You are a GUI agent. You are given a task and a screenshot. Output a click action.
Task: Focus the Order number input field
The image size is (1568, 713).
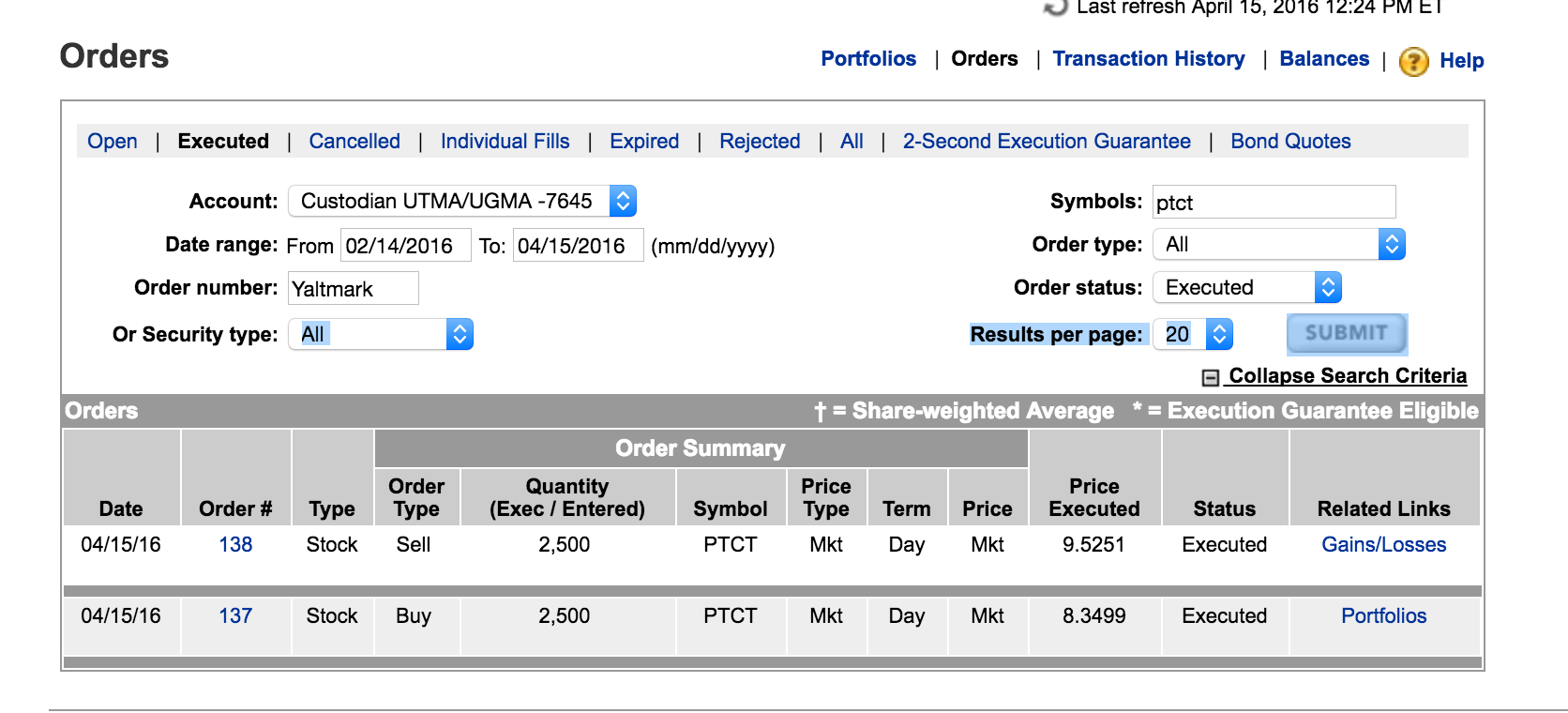pos(354,289)
